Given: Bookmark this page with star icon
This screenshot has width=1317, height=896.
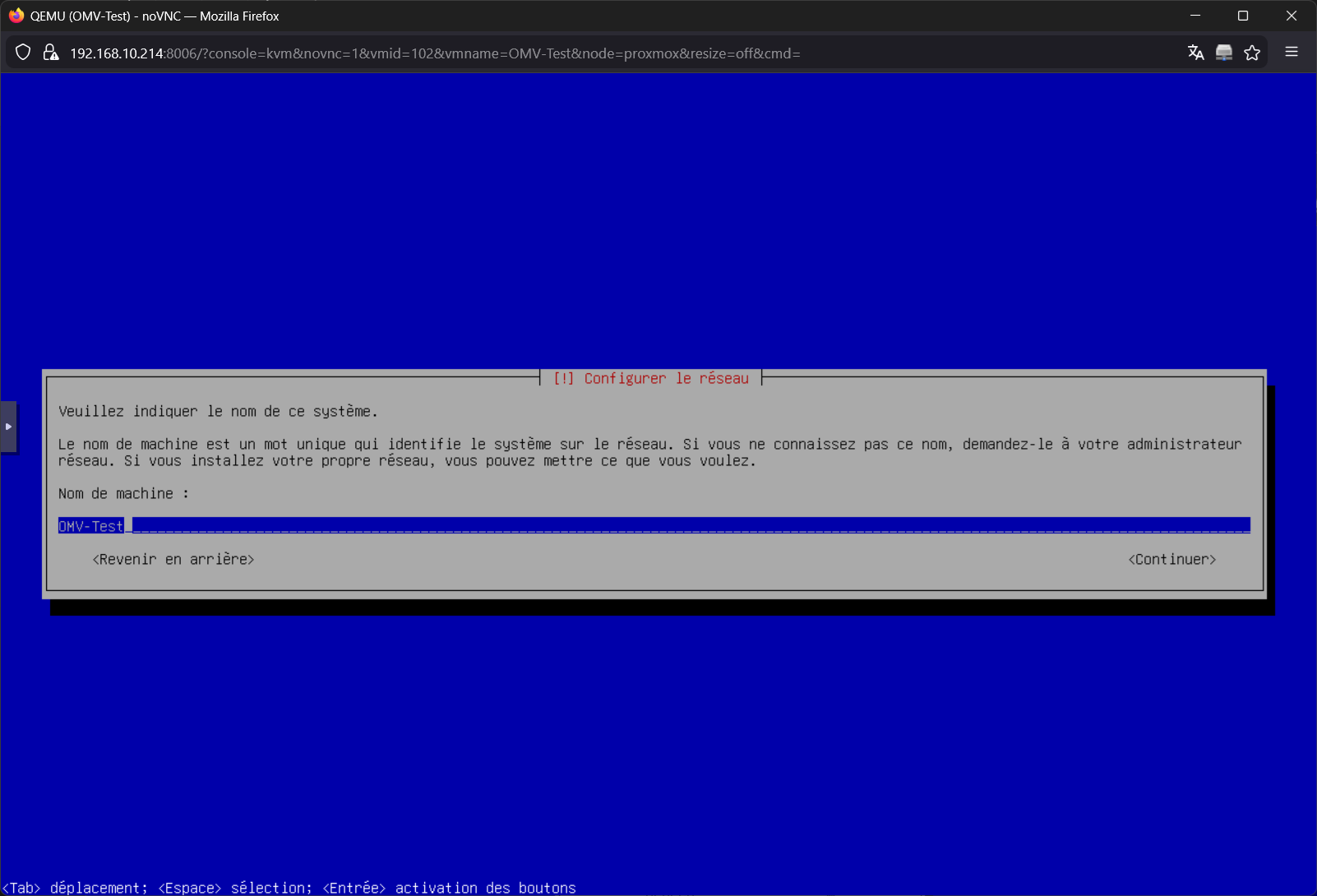Looking at the screenshot, I should (1252, 53).
